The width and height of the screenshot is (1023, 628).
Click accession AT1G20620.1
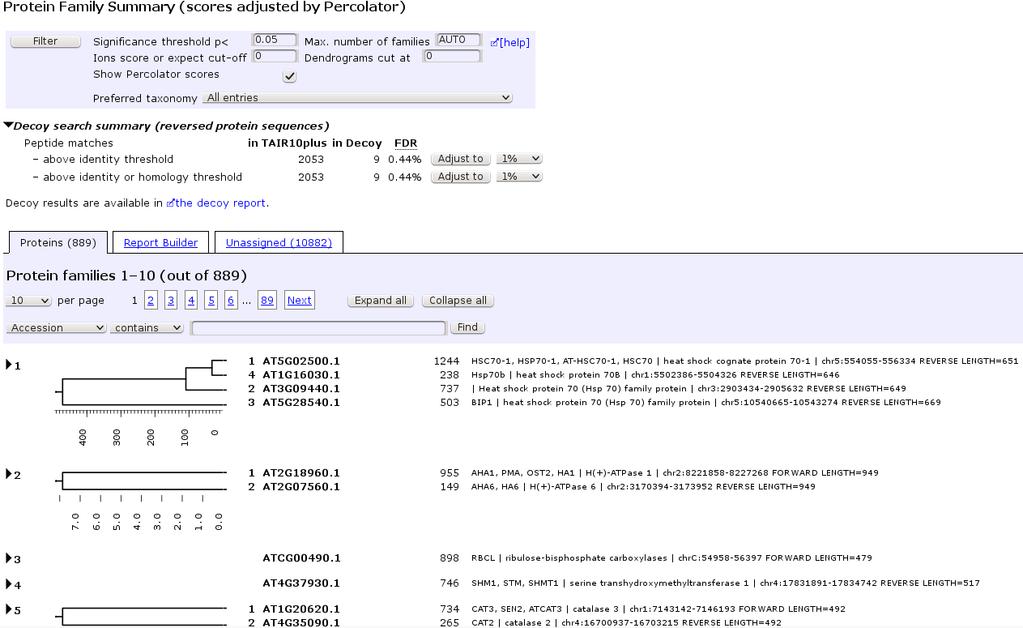[x=301, y=609]
